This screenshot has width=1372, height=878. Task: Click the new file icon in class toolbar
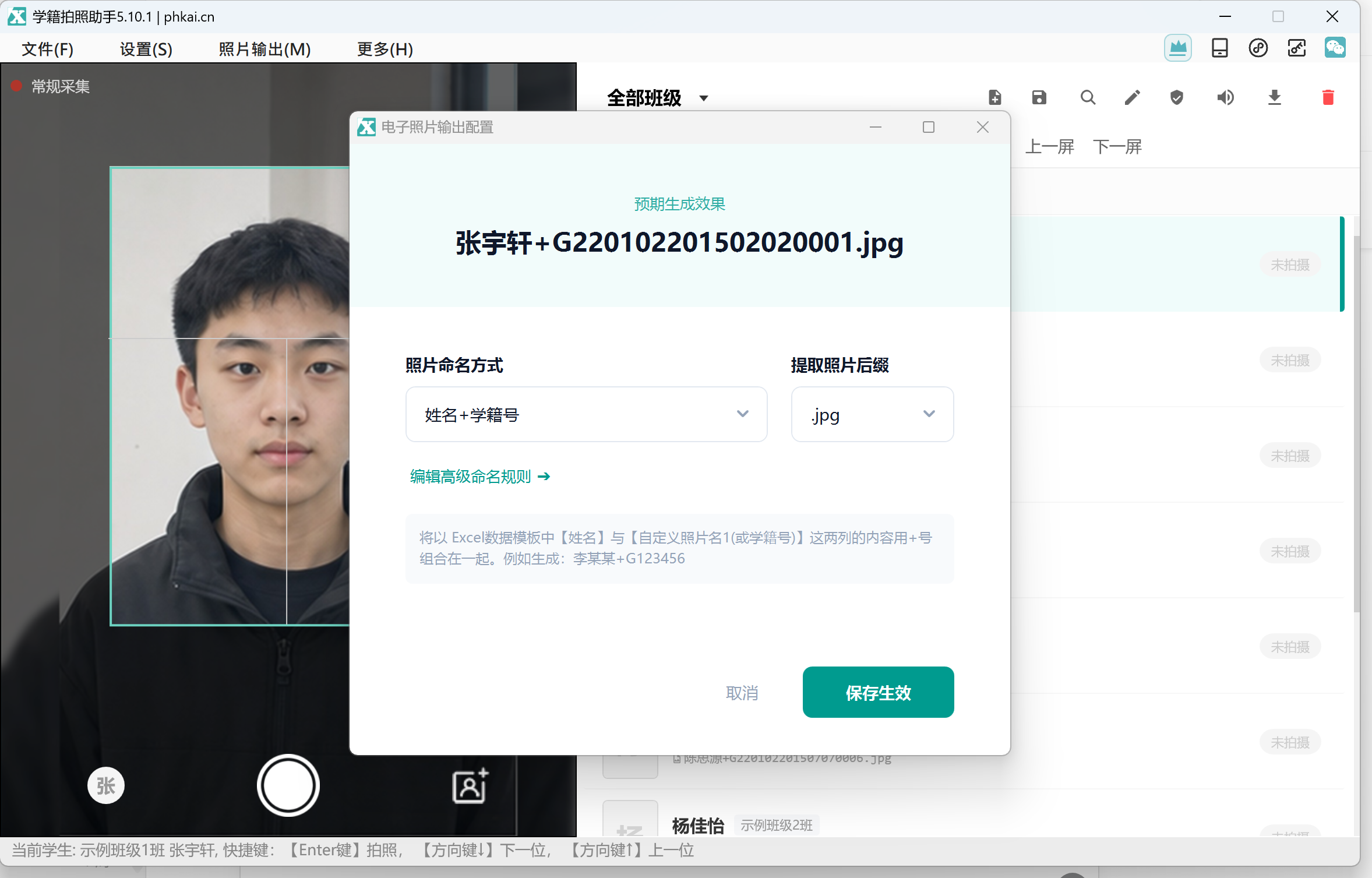[995, 97]
